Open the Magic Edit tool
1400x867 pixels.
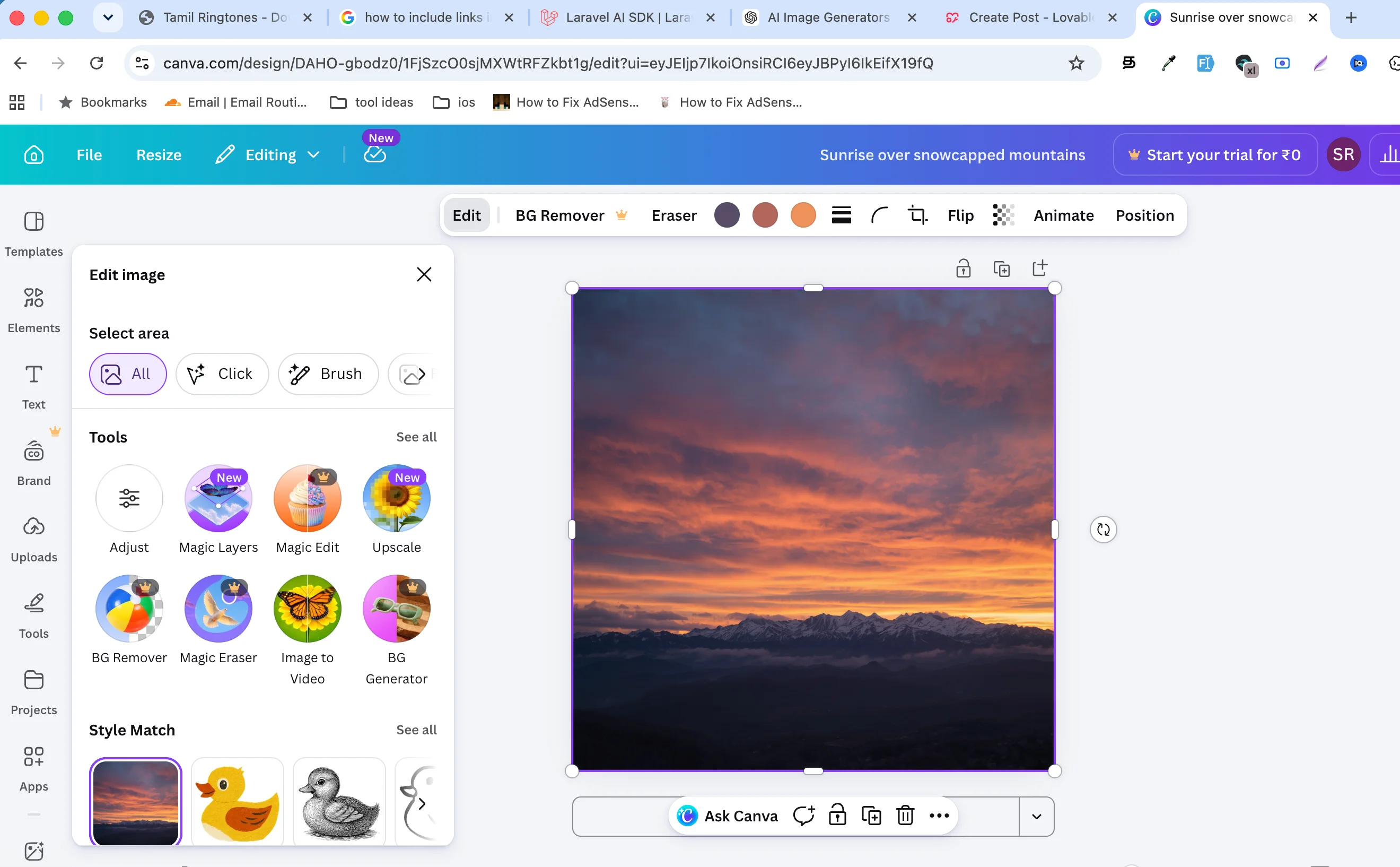click(x=307, y=509)
